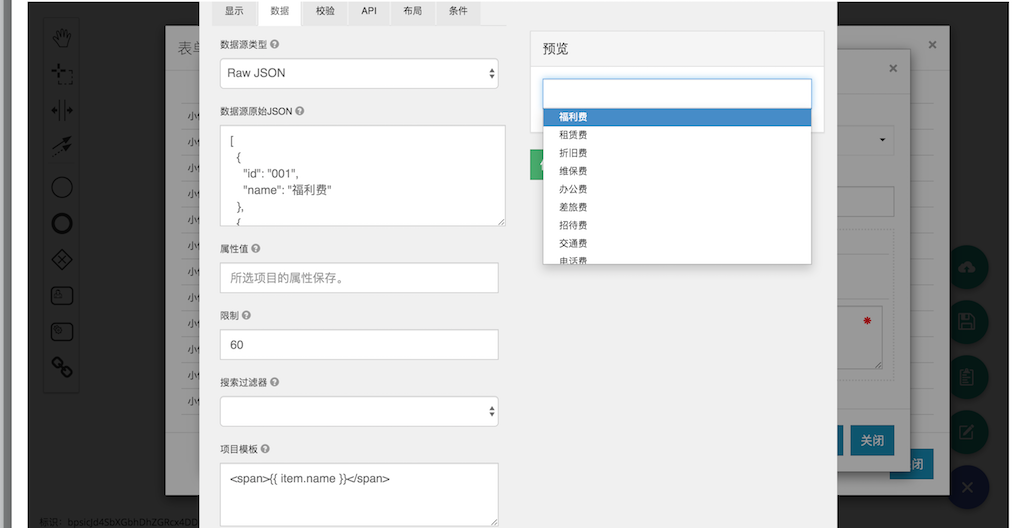Expand the 搜索过滤器 dropdown
Screen dimensions: 1024x528
click(x=359, y=411)
